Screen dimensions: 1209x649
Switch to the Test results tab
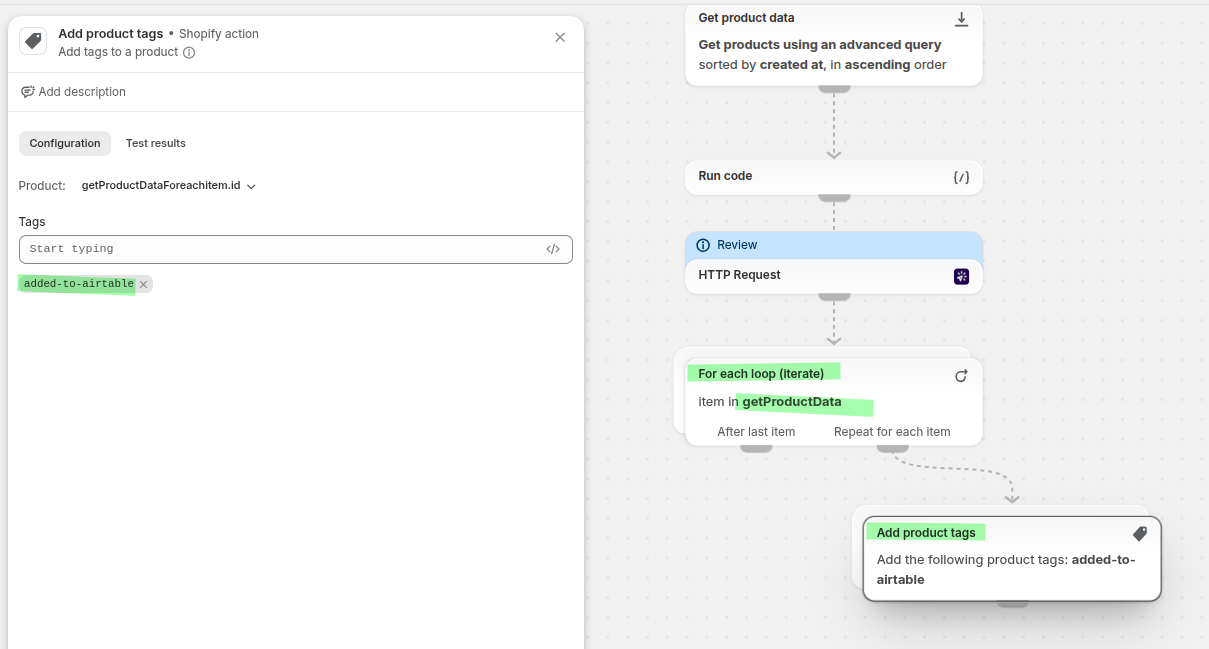click(155, 143)
